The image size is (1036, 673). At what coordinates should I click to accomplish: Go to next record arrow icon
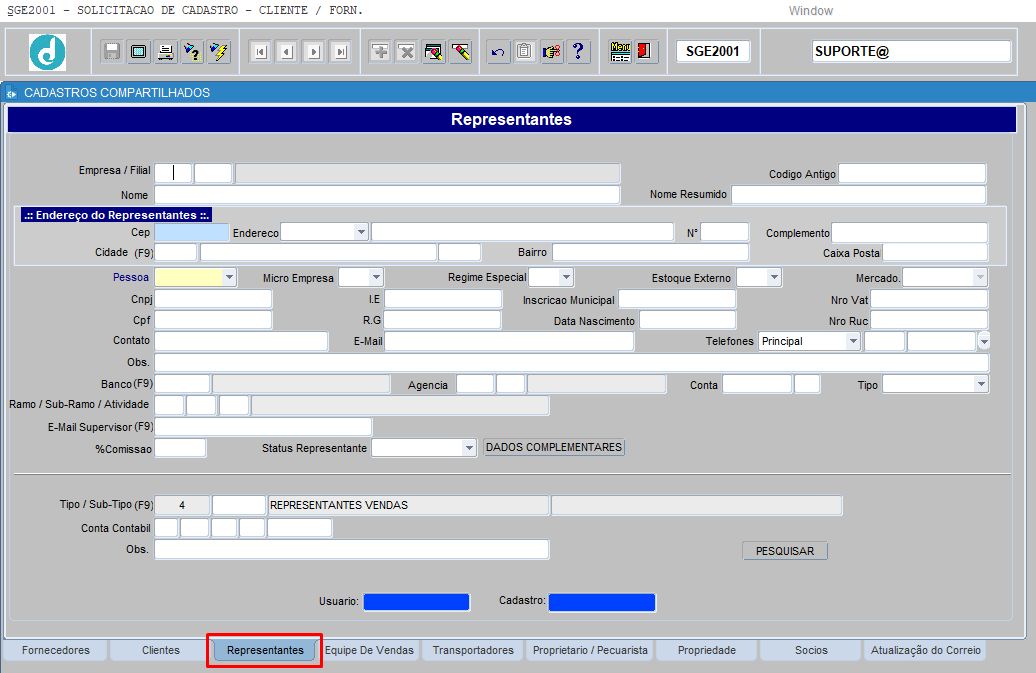(x=314, y=52)
